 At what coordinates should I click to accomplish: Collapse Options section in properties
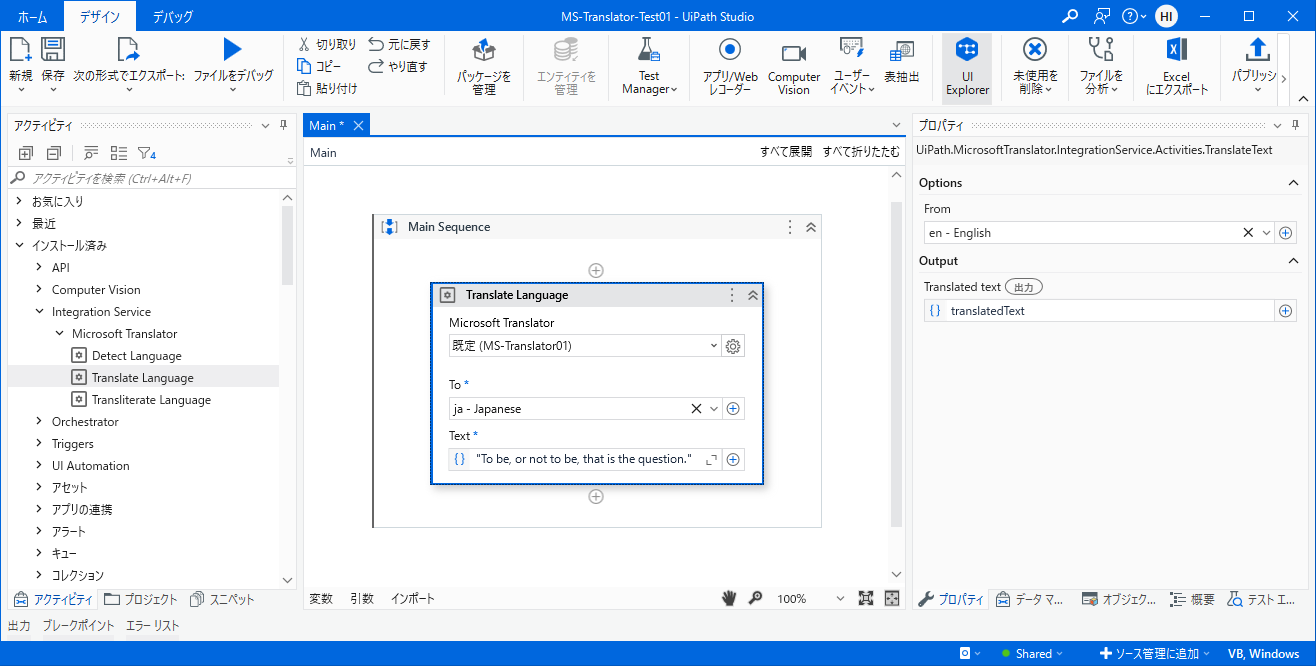click(1291, 183)
